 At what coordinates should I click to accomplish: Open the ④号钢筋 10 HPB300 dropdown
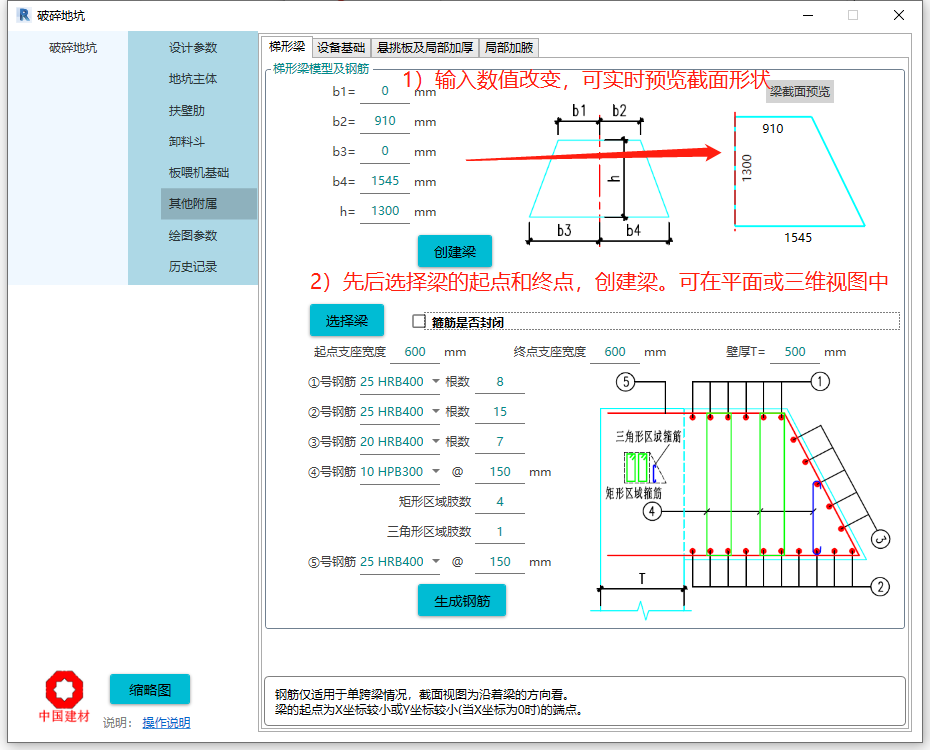[x=399, y=472]
